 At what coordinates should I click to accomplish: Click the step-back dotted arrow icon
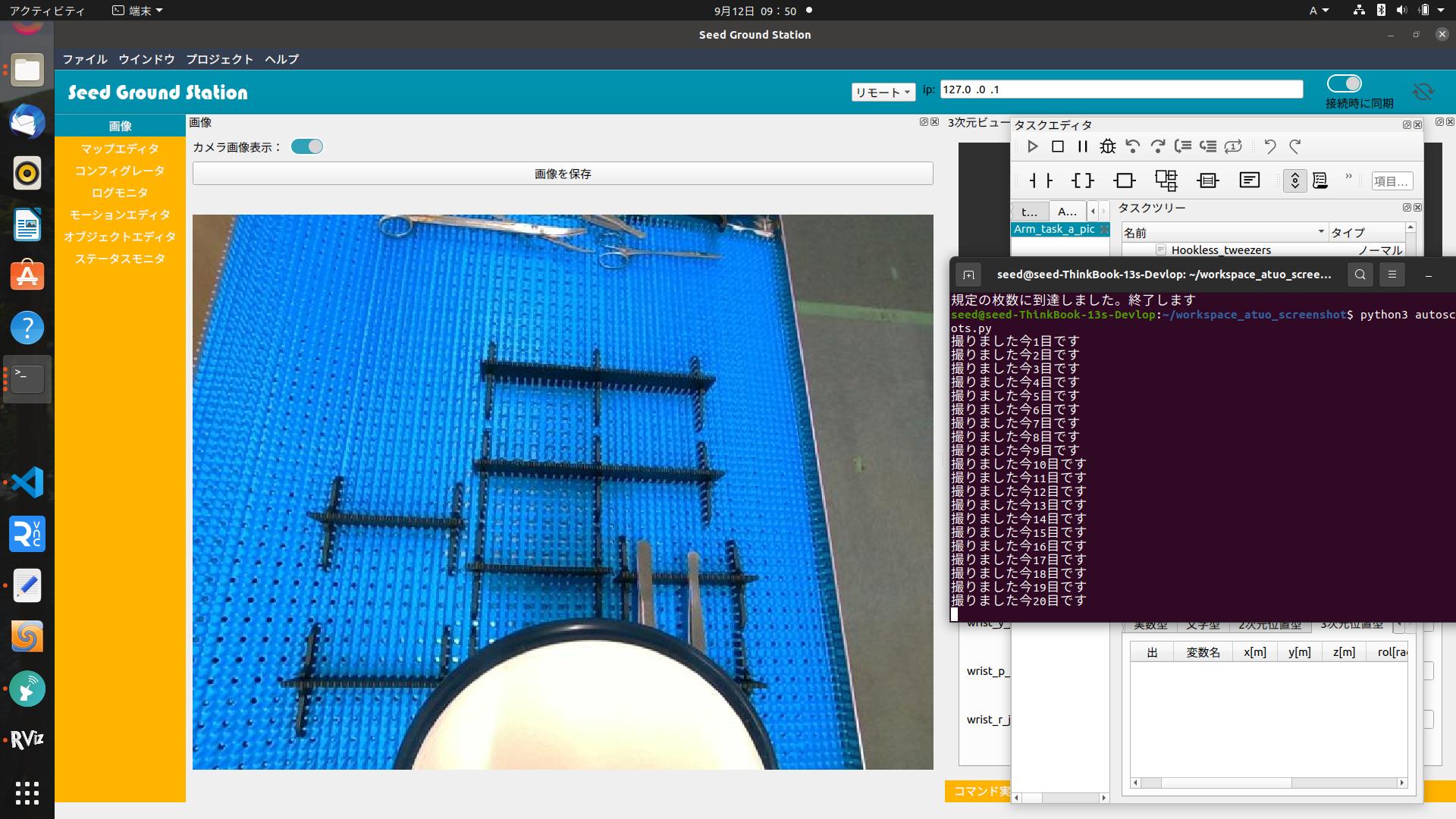(x=1133, y=146)
